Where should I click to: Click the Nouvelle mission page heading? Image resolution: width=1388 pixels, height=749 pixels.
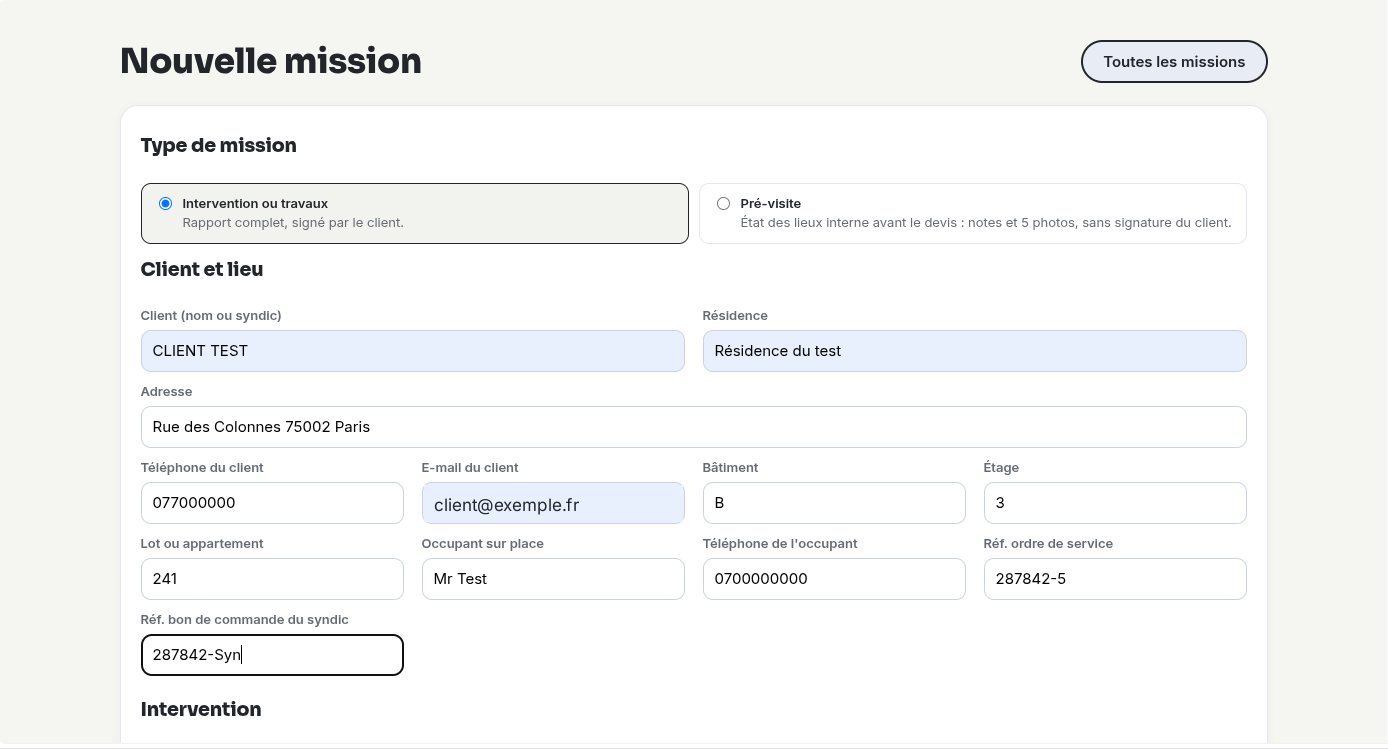click(x=271, y=61)
